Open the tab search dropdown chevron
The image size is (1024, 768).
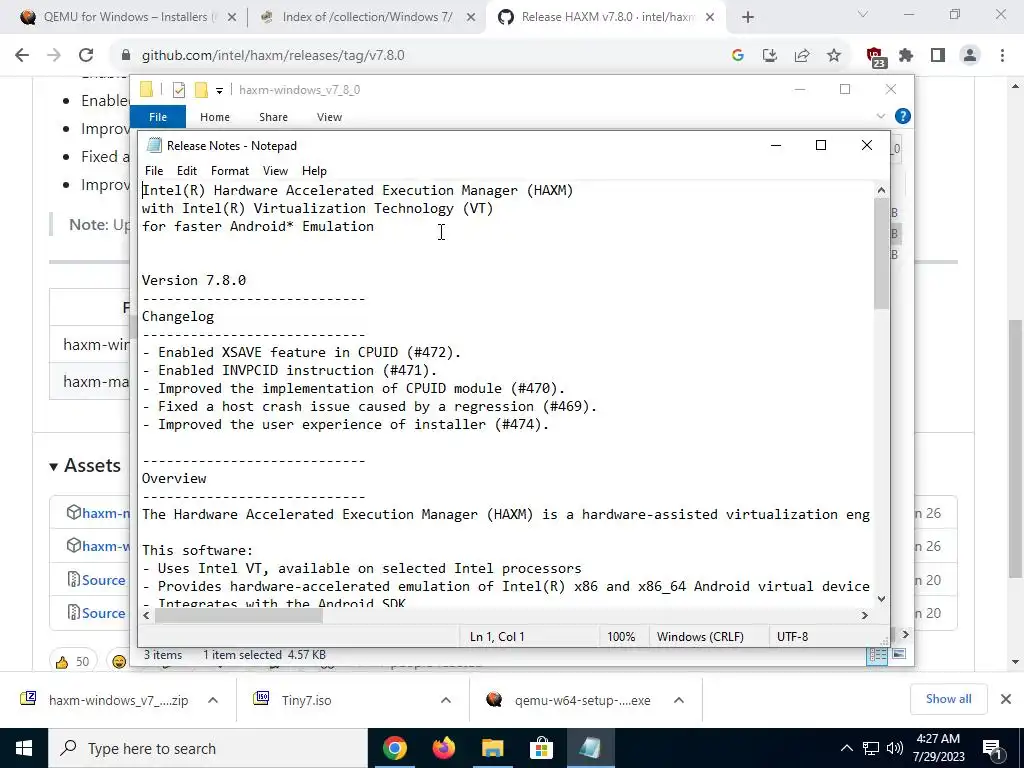[x=863, y=14]
